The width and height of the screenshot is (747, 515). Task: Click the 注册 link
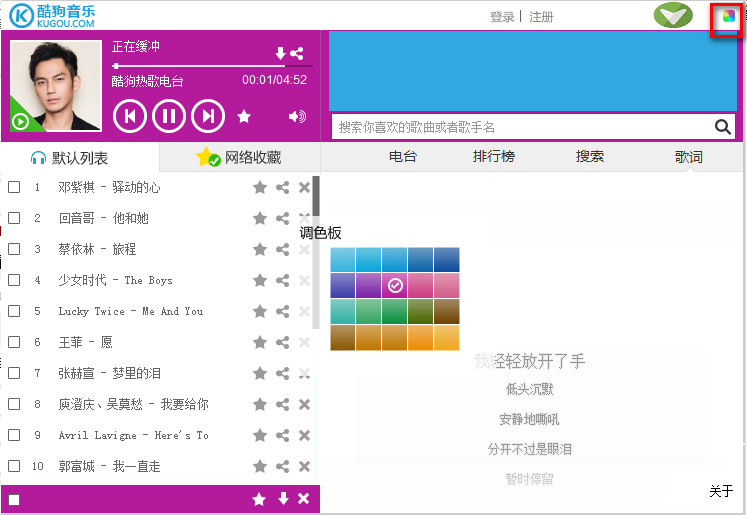[x=541, y=17]
